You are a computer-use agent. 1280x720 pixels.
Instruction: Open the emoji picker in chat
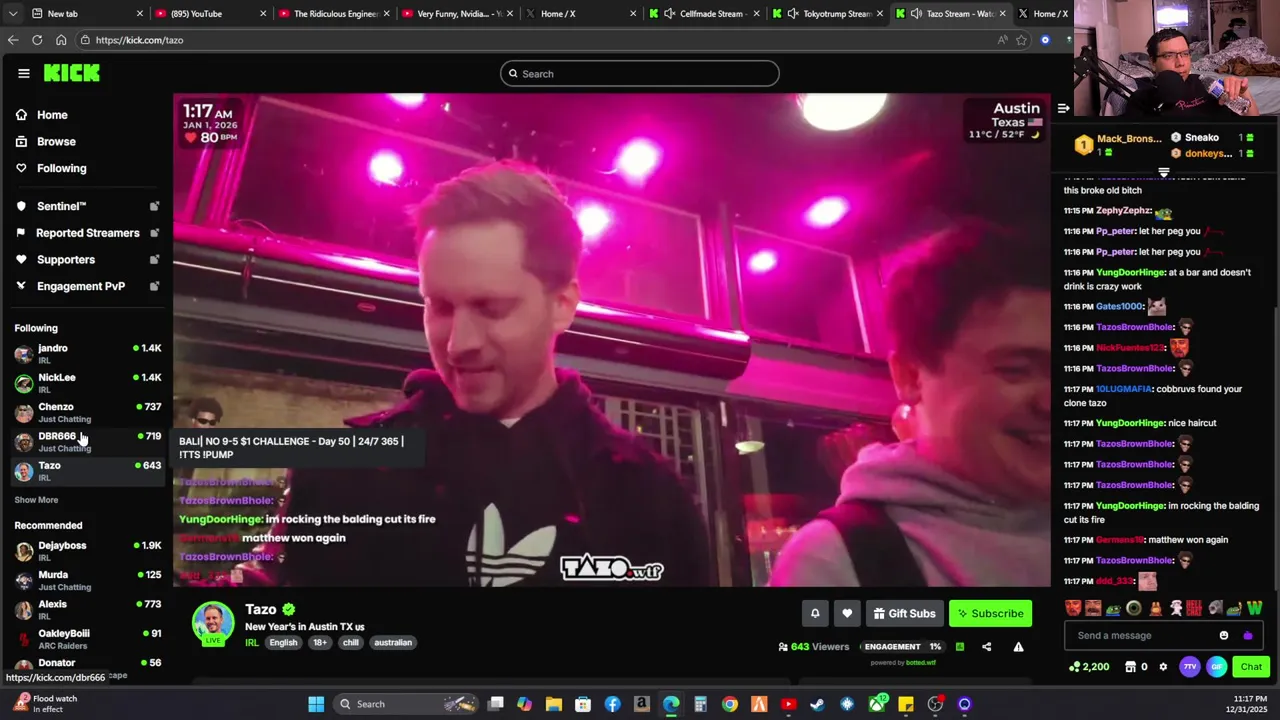pyautogui.click(x=1224, y=636)
